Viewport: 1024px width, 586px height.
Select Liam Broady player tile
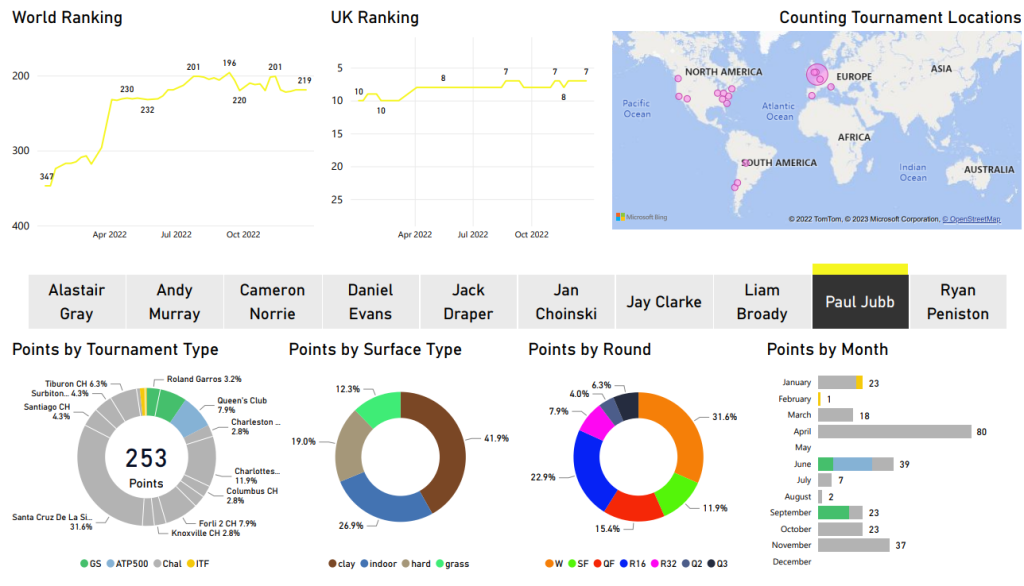tap(762, 302)
